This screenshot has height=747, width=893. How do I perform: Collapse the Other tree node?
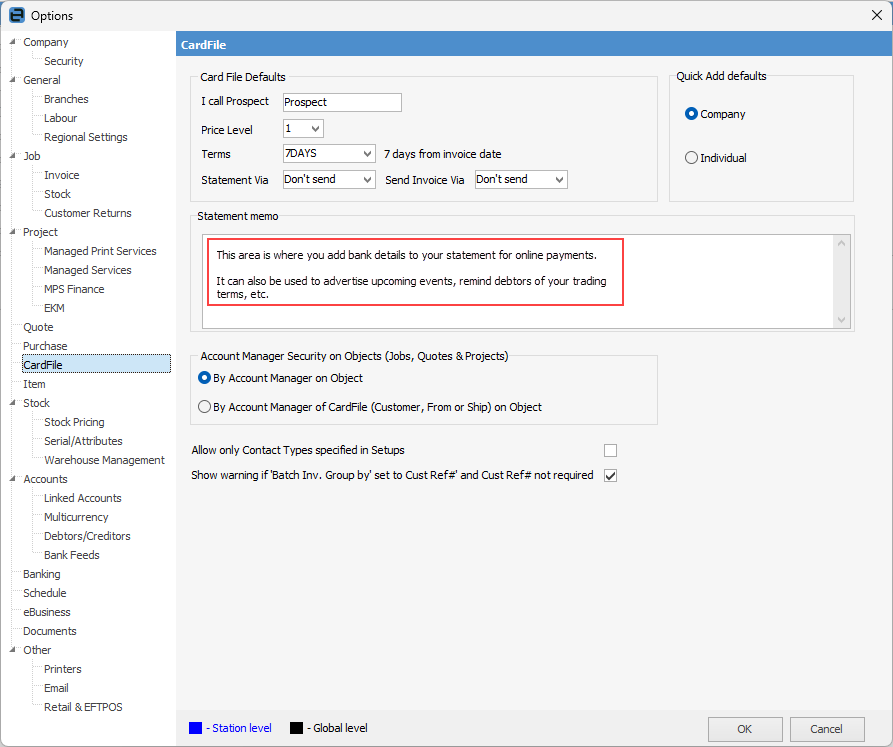pyautogui.click(x=13, y=650)
